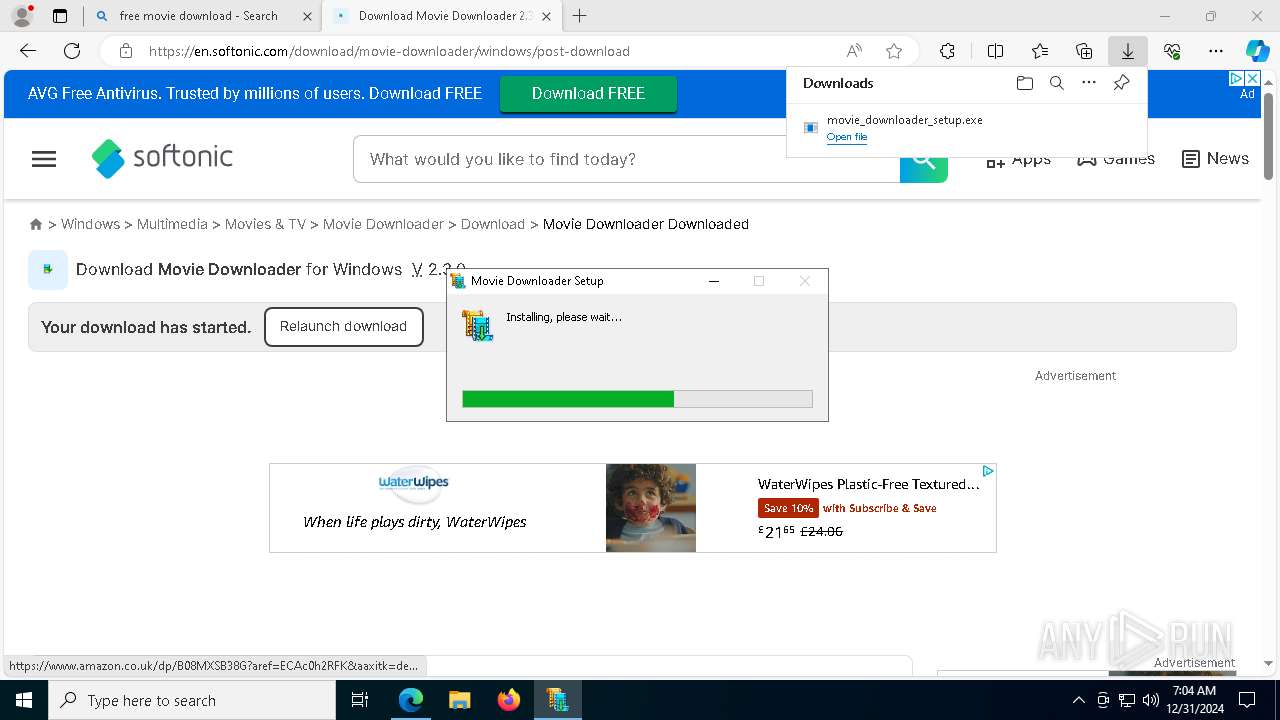1280x720 pixels.
Task: Open browser profile avatar icon
Action: click(22, 16)
